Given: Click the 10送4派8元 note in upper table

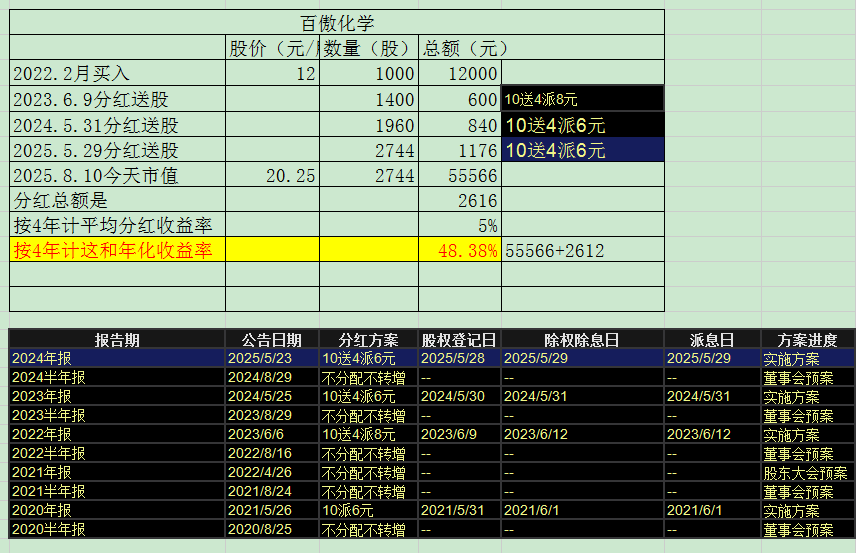Looking at the screenshot, I should [x=582, y=99].
